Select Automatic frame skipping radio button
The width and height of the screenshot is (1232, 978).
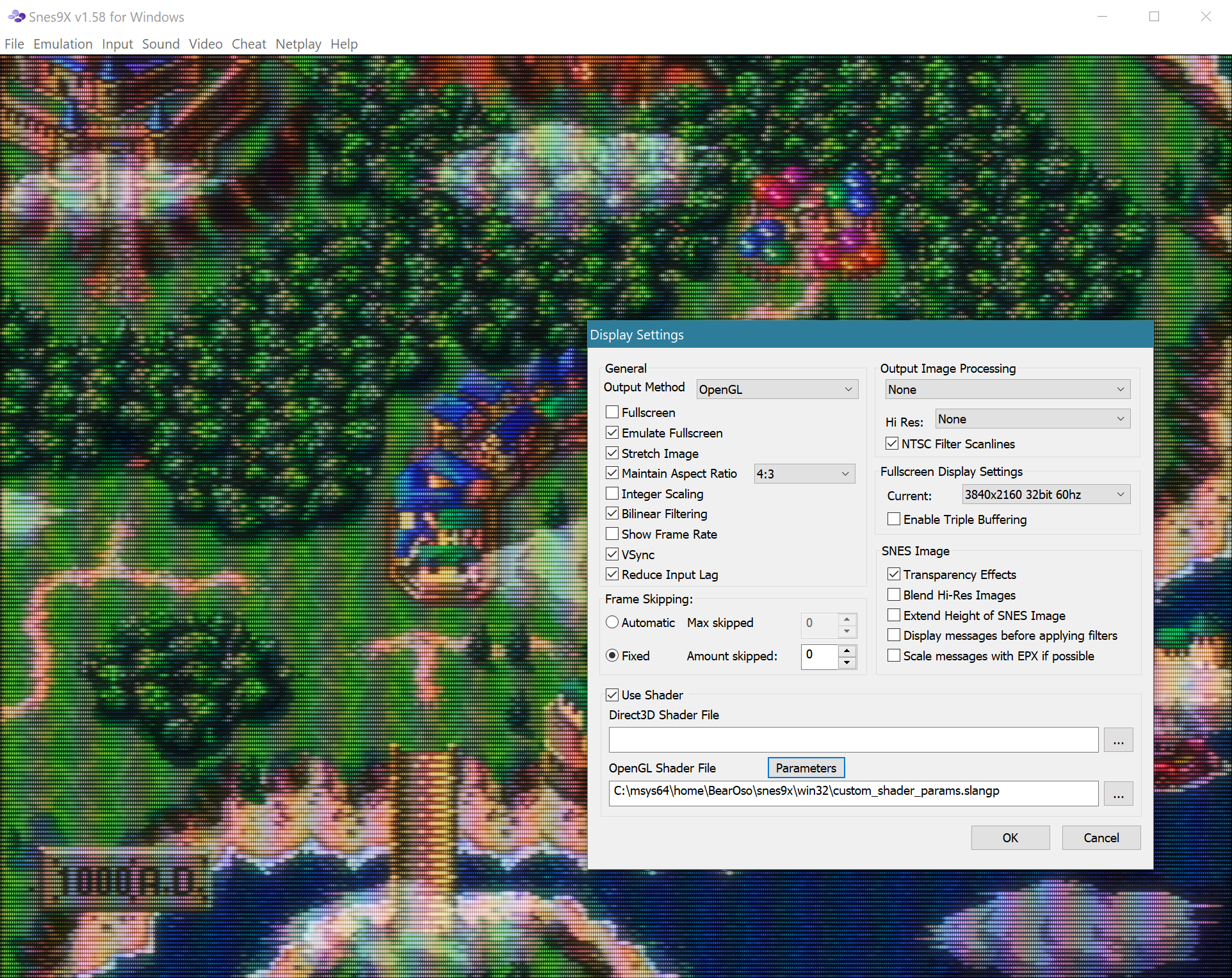[612, 623]
